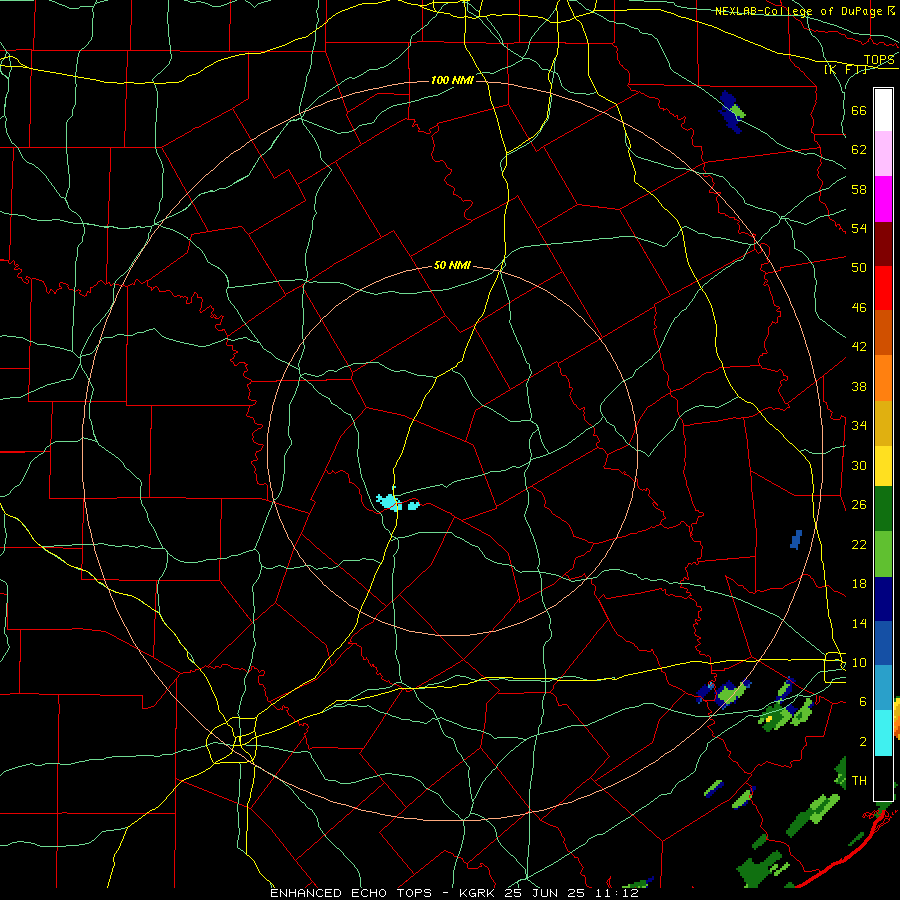Viewport: 900px width, 900px height.
Task: Pick the navy legend swatch between 18 and 14
Action: pyautogui.click(x=883, y=599)
